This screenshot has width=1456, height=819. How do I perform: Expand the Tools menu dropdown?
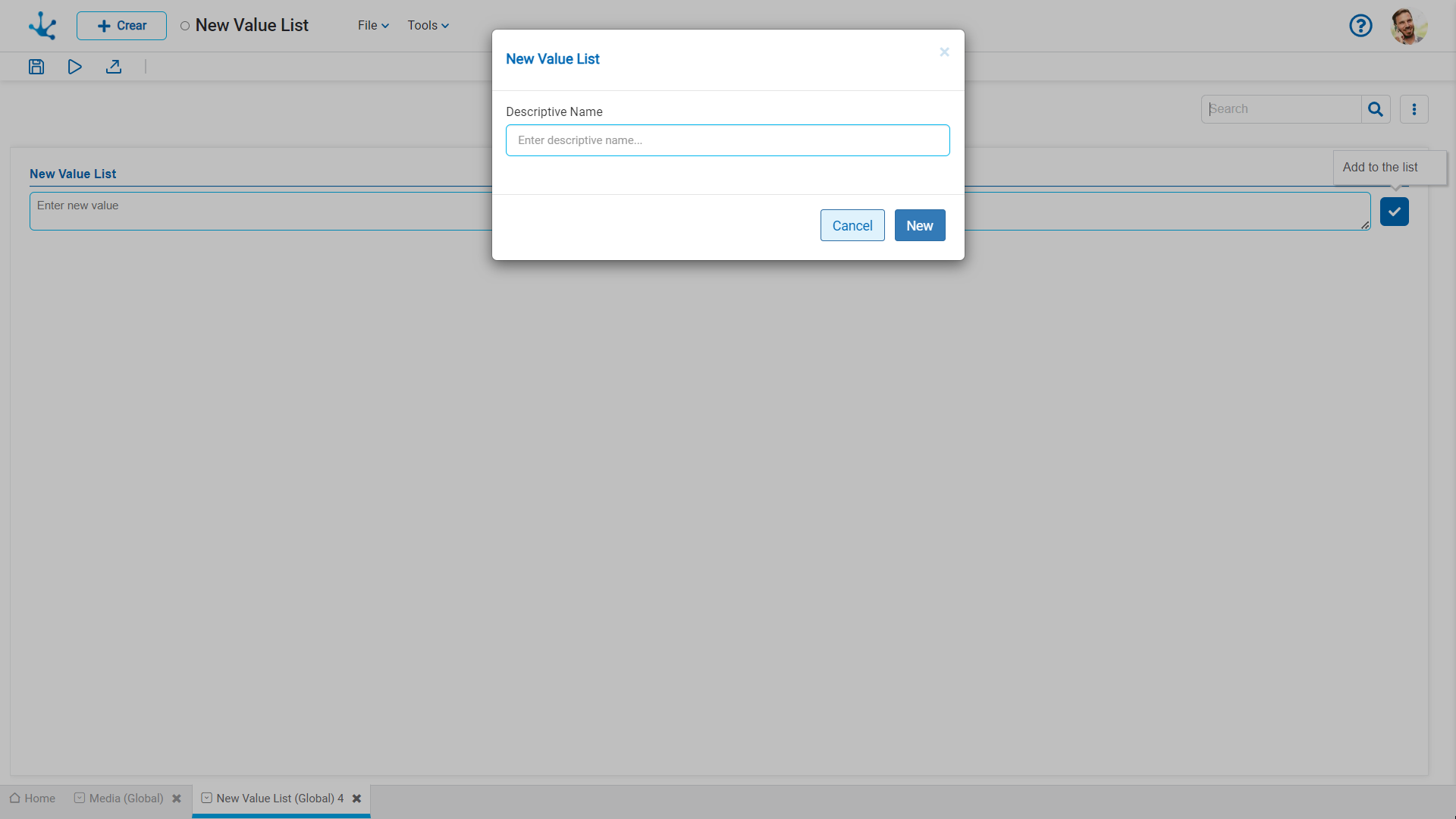pos(428,26)
